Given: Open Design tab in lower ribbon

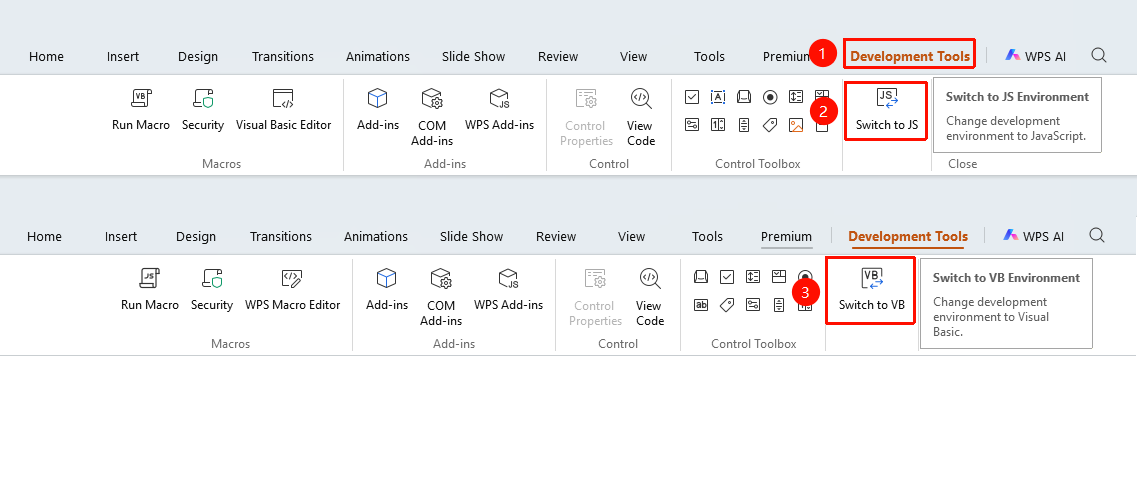Looking at the screenshot, I should (196, 236).
